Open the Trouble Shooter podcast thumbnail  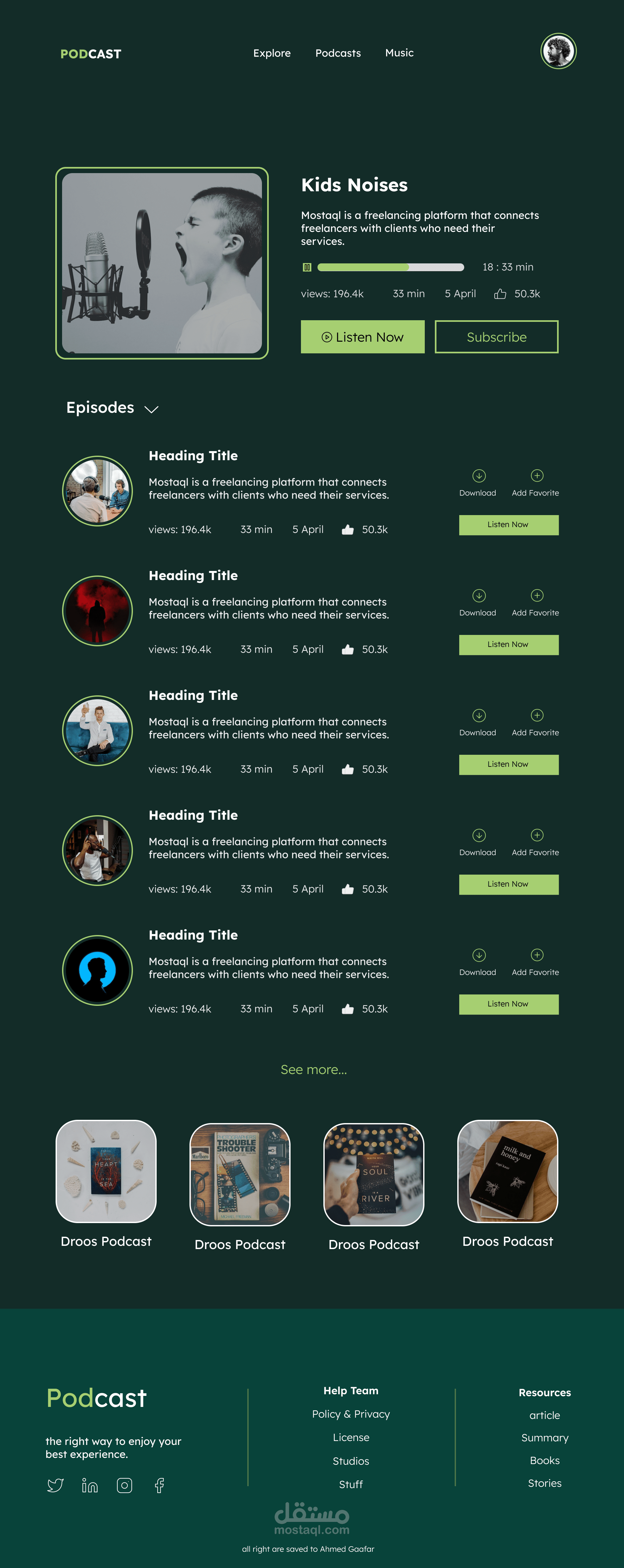pyautogui.click(x=240, y=1174)
